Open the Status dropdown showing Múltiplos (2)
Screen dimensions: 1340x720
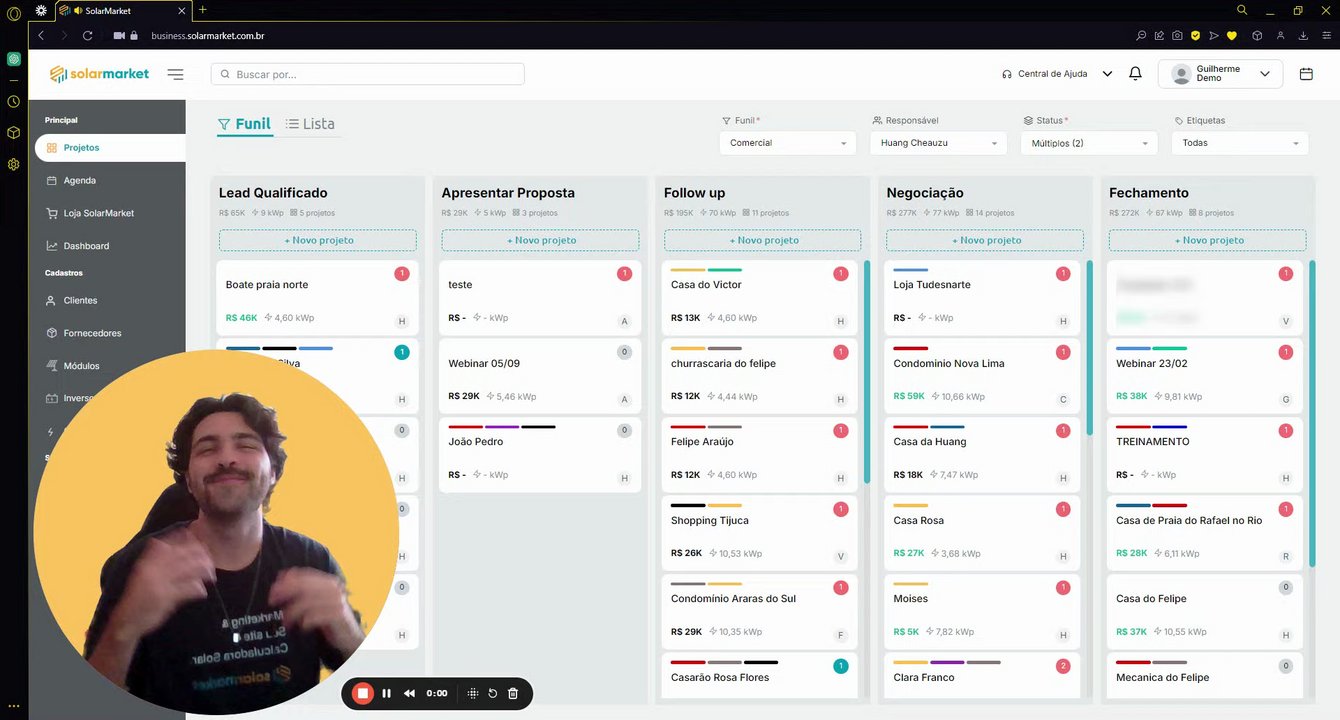click(1089, 143)
